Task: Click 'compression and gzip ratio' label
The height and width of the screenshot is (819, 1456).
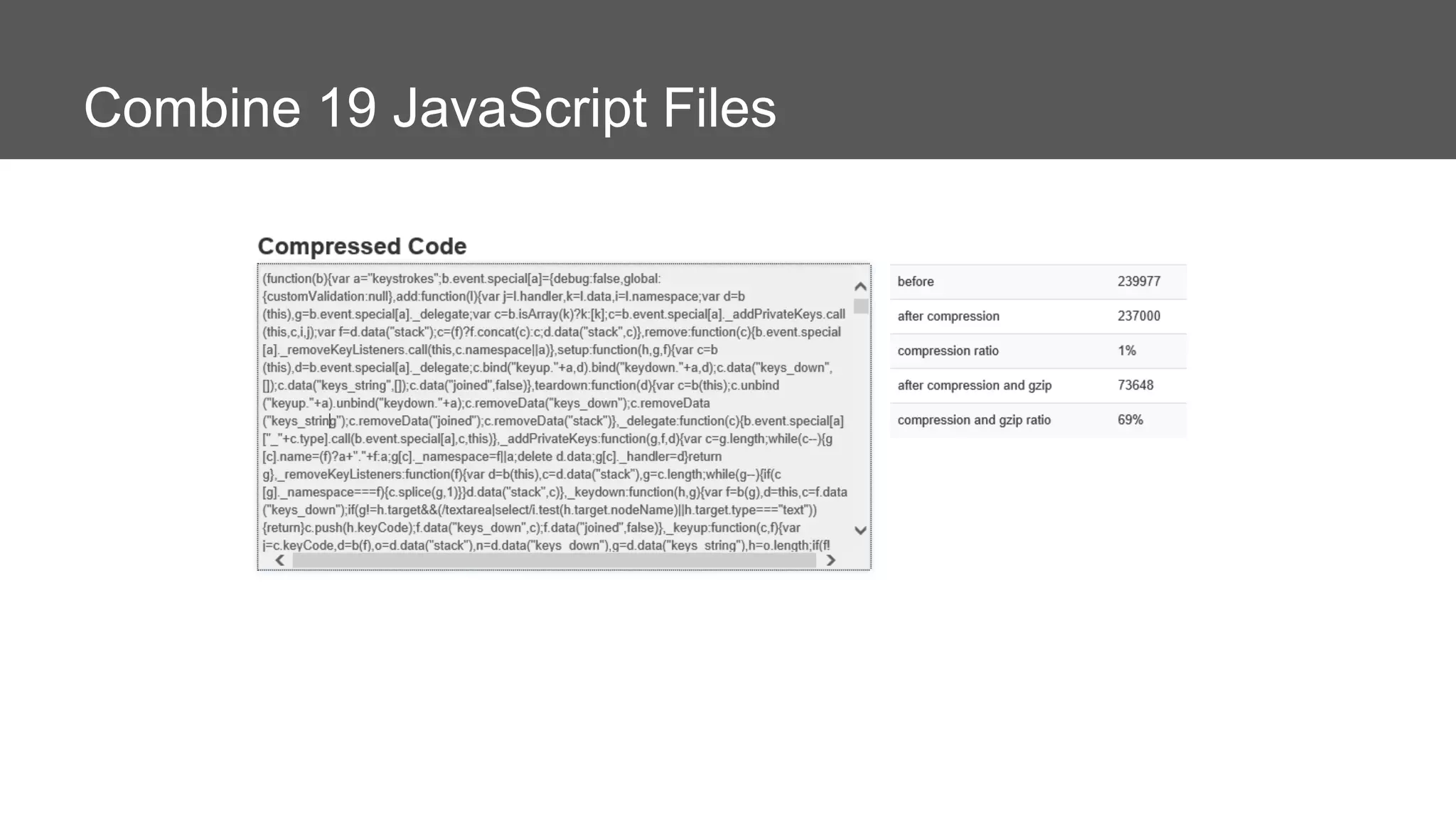Action: point(974,420)
